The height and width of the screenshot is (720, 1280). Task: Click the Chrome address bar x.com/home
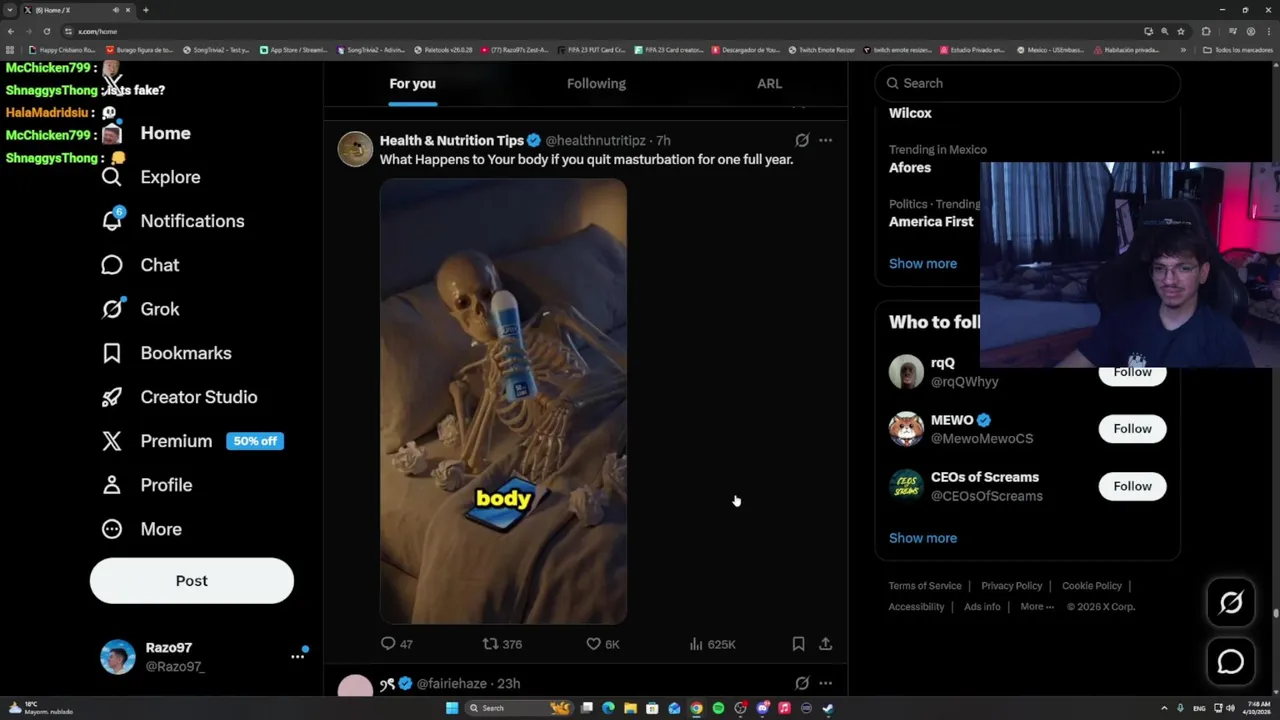(98, 31)
